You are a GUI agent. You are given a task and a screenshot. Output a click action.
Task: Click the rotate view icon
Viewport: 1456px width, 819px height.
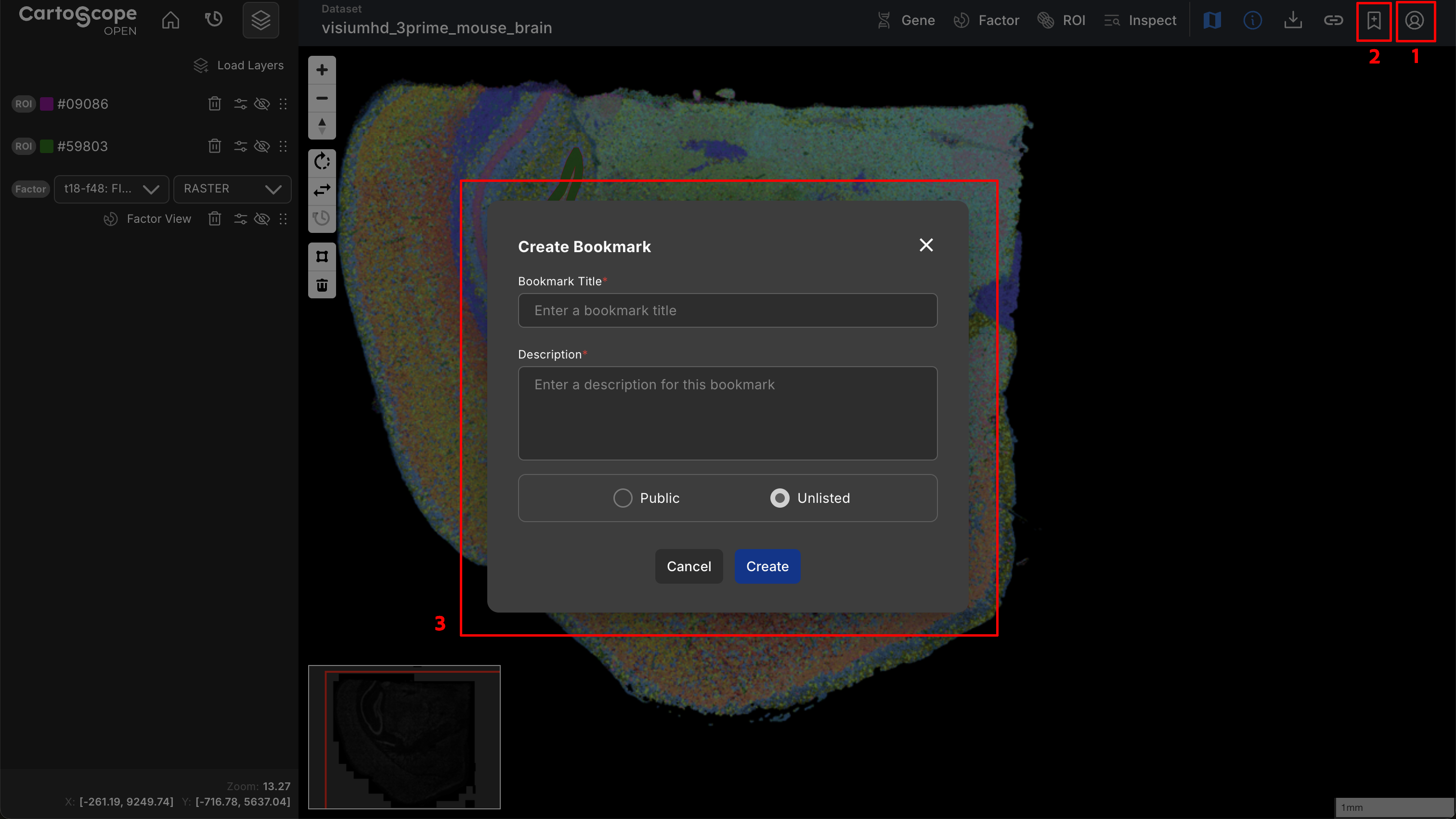click(x=322, y=162)
